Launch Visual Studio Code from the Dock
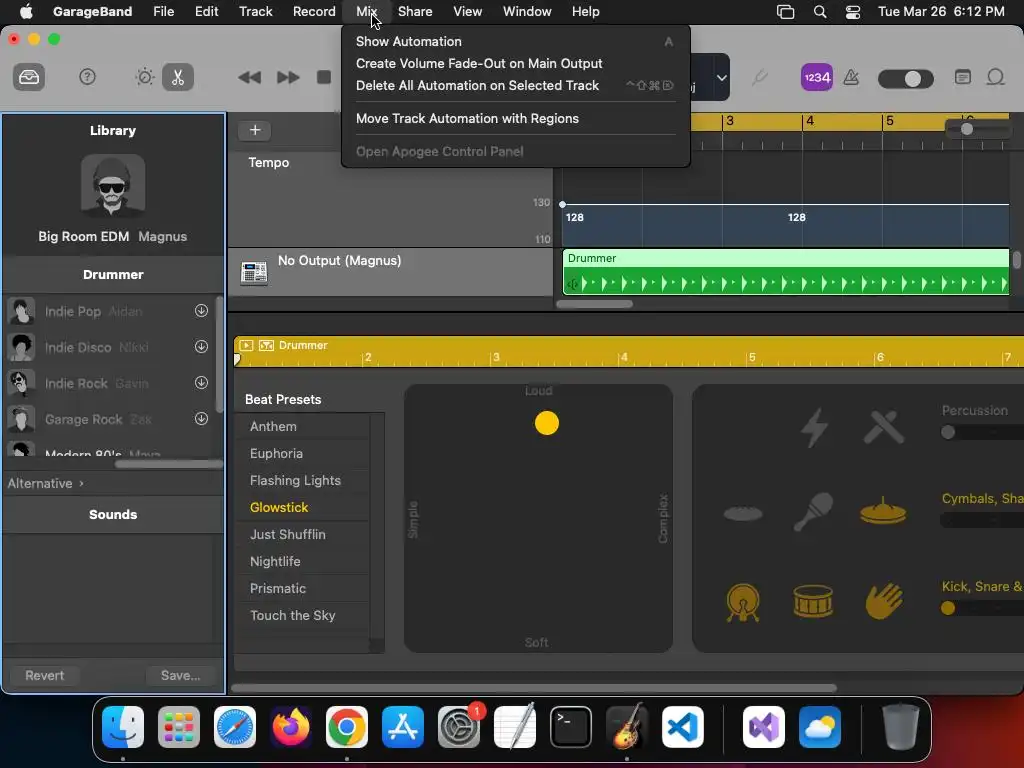 pos(682,727)
